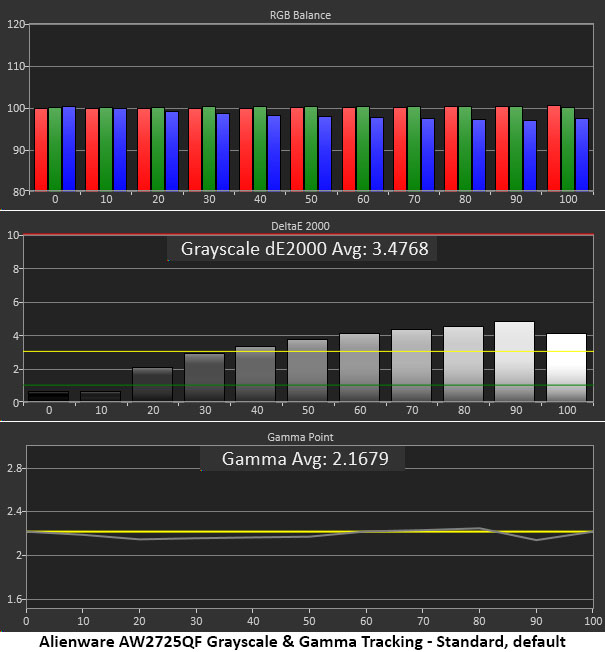Click the DeltaE bar at 50 percent
Image resolution: width=605 pixels, height=652 pixels.
coord(308,370)
